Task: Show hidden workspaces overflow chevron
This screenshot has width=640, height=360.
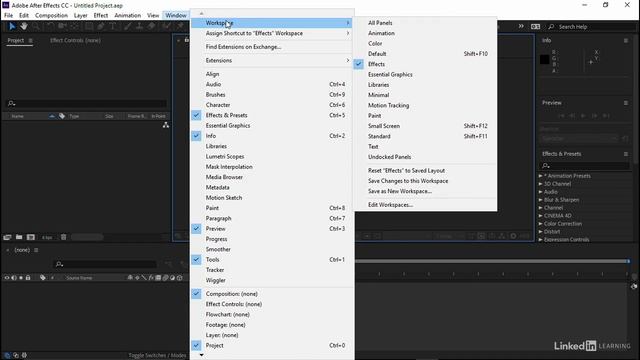Action: click(521, 26)
